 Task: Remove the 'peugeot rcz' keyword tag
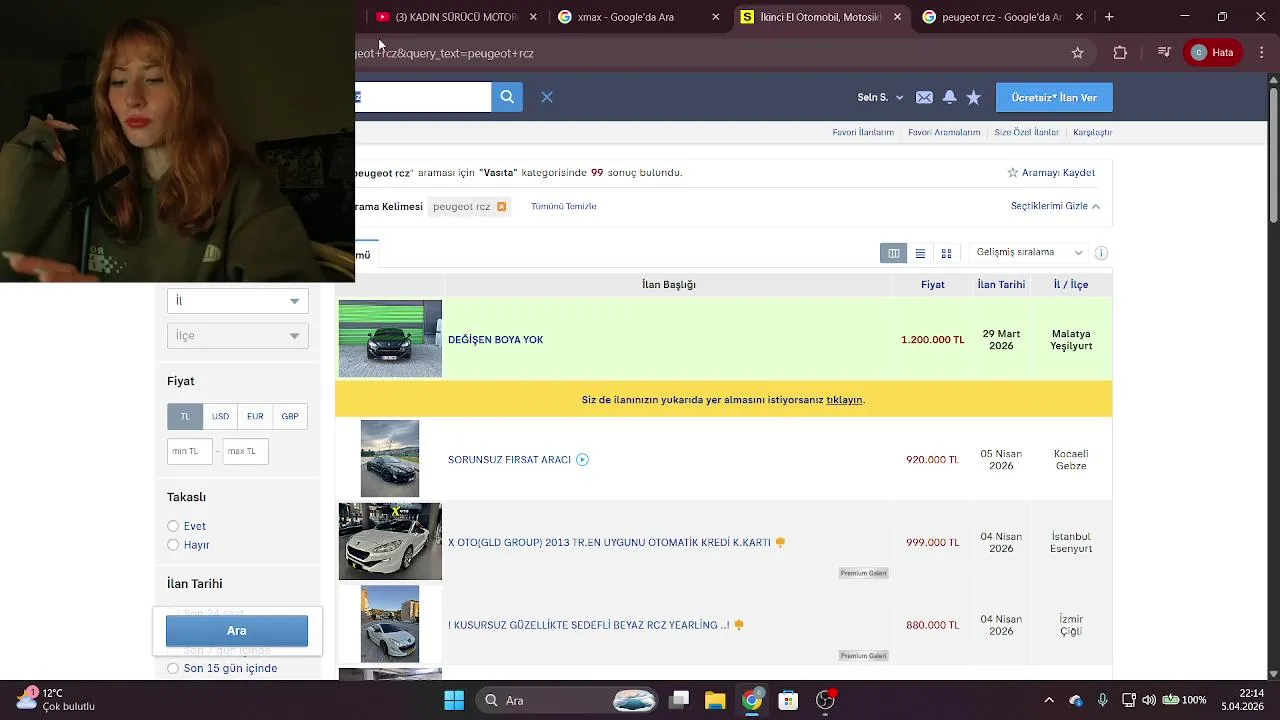pyautogui.click(x=502, y=207)
